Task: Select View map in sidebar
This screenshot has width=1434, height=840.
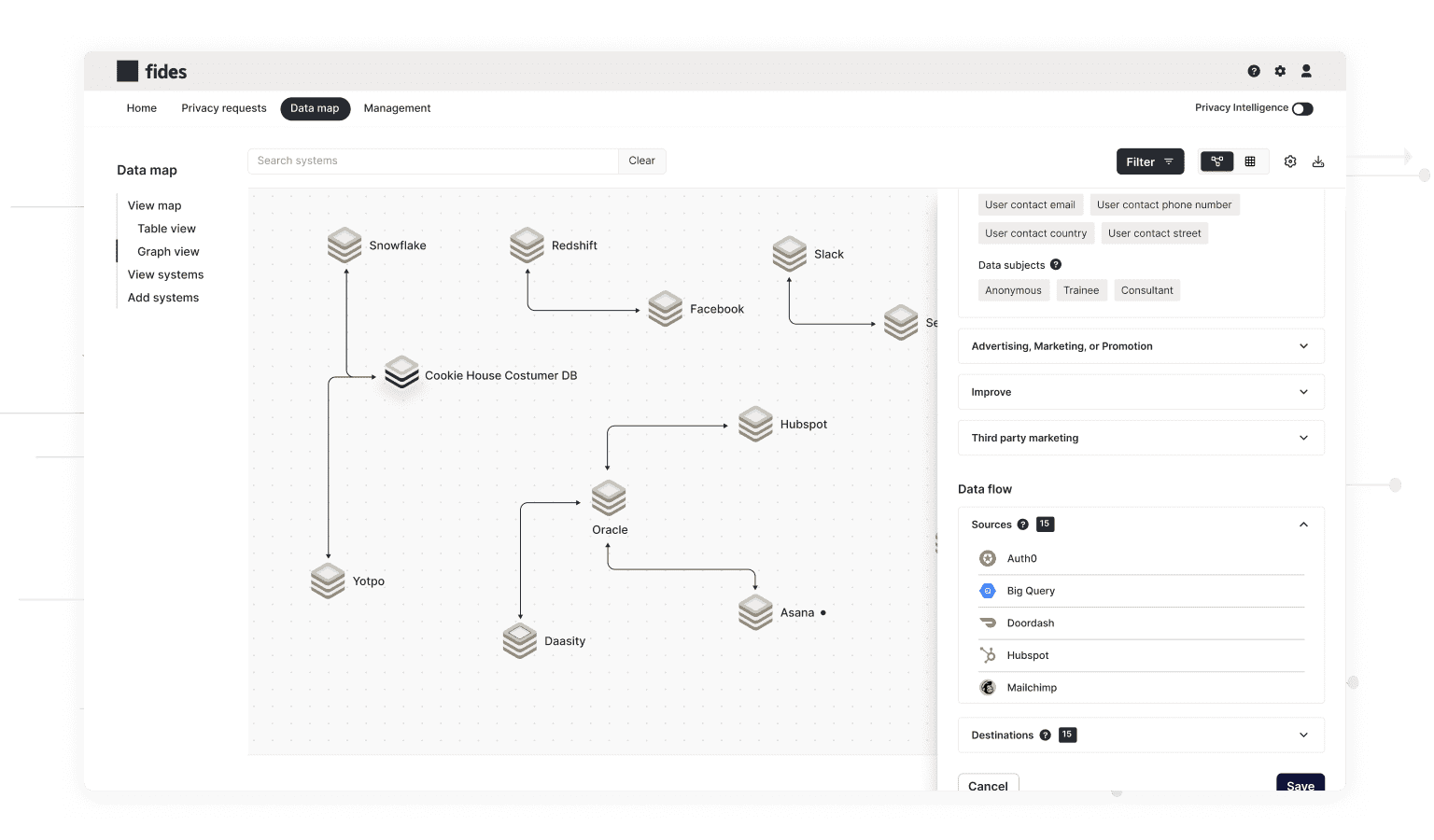Action: (155, 205)
